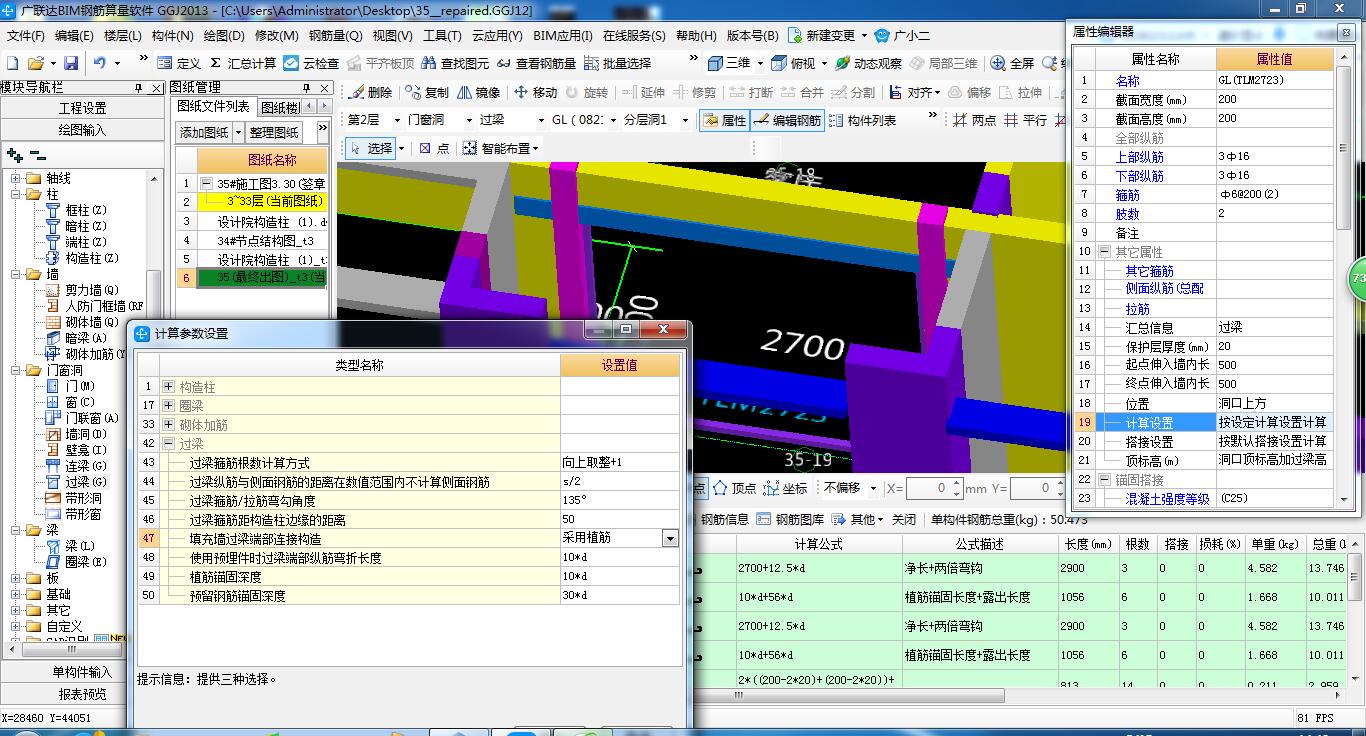Click the X coordinate input field
The height and width of the screenshot is (736, 1366).
[x=927, y=489]
